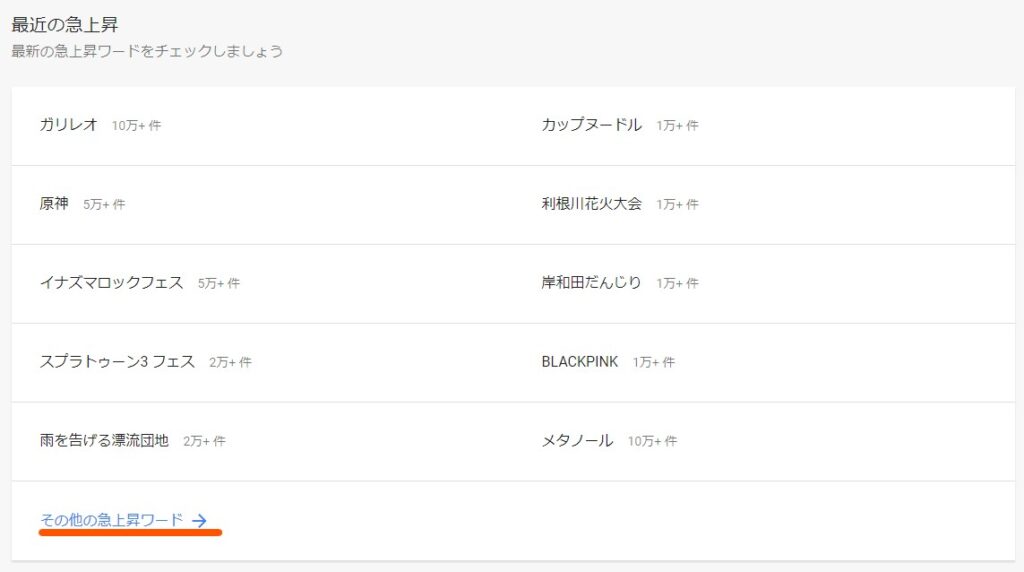Click the 10万+ 件 count beside メタノール

pos(652,441)
